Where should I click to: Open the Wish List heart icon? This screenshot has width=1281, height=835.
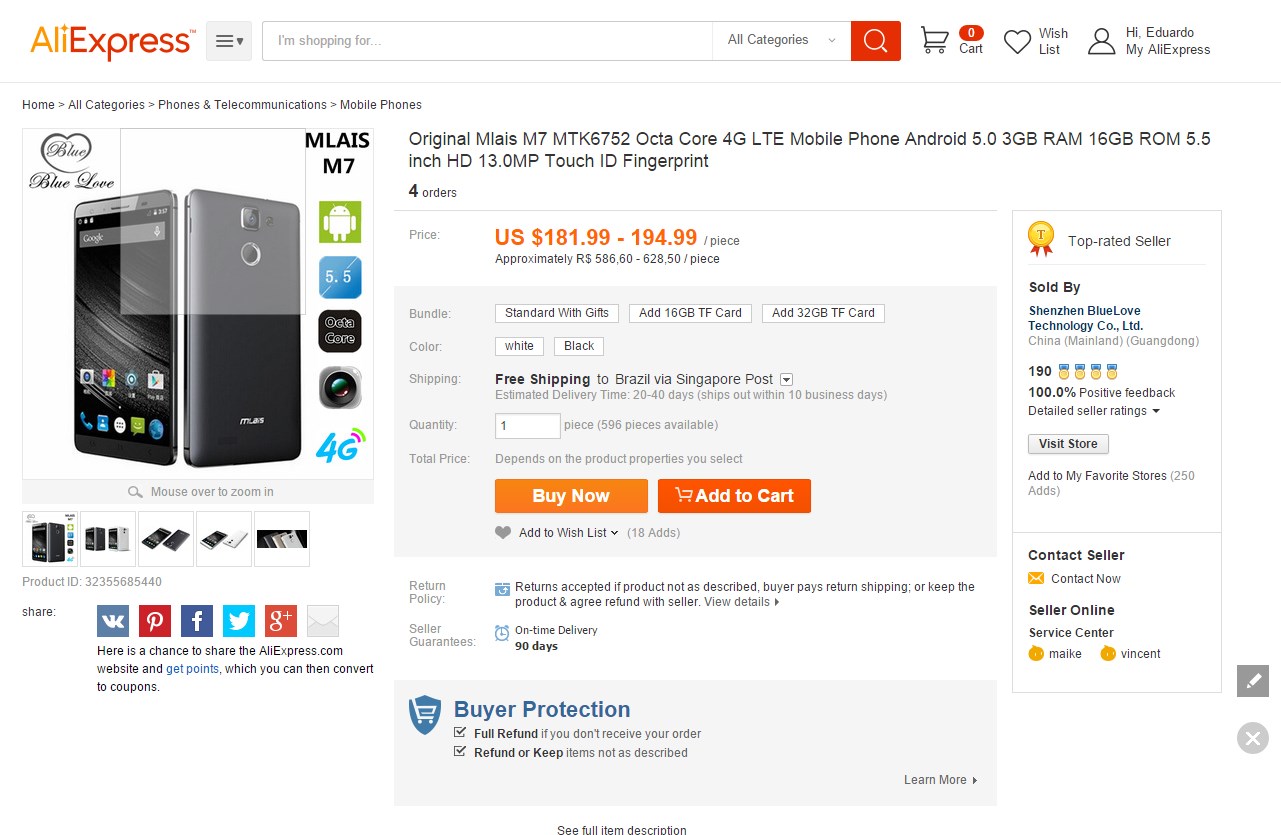[x=1017, y=42]
